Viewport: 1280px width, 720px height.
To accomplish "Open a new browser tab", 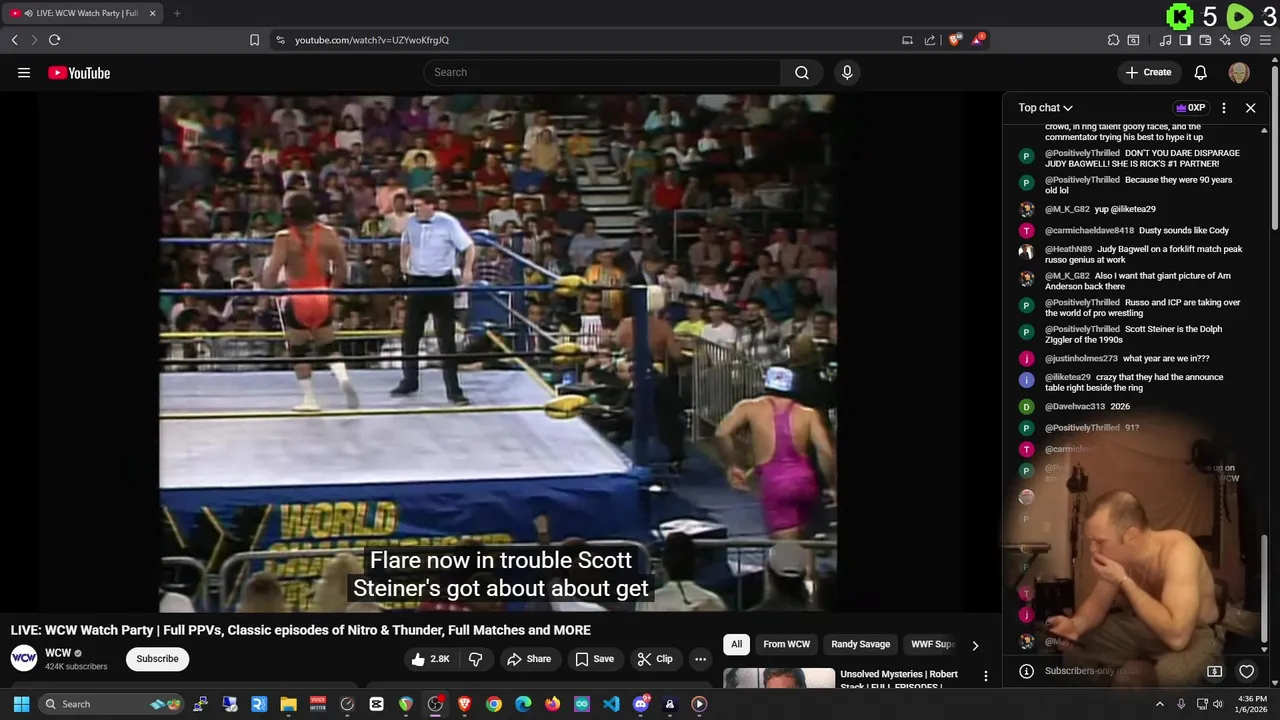I will tap(177, 13).
